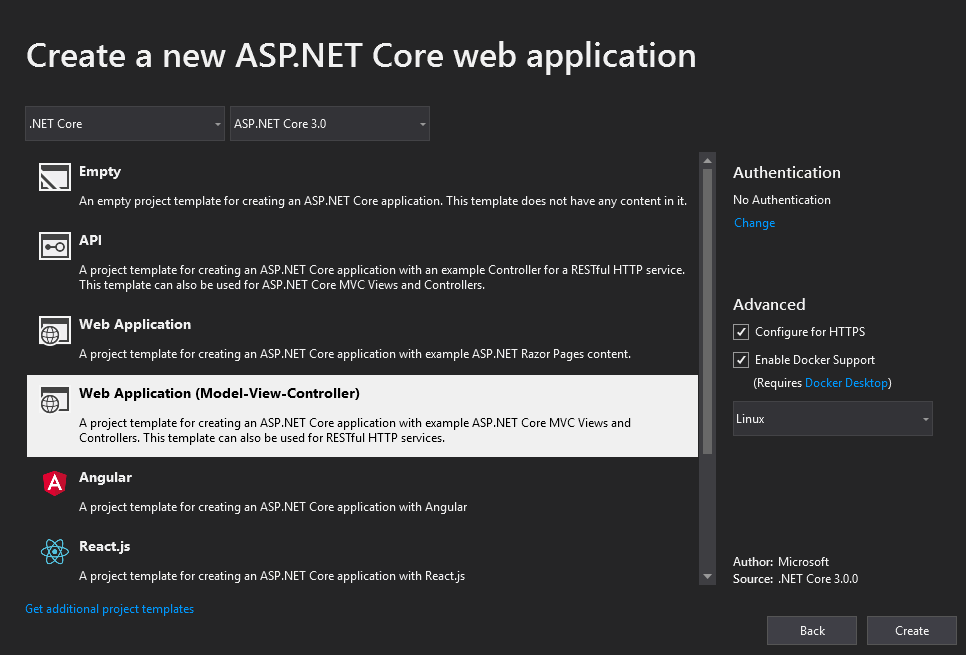The image size is (966, 655).
Task: Toggle the Configure for HTTPS checkbox
Action: (741, 332)
